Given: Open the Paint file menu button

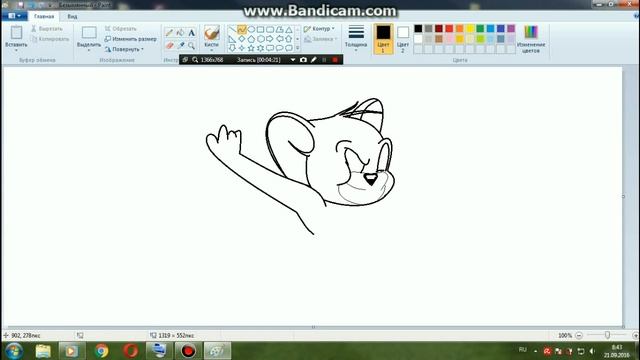Looking at the screenshot, I should (14, 16).
